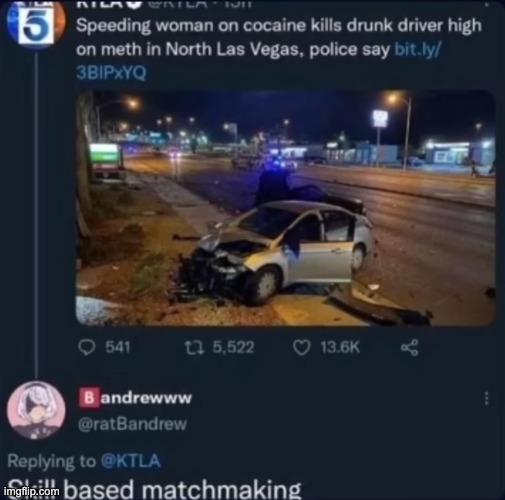
Task: Open the three-dot menu beside andrewww
Action: click(x=487, y=398)
